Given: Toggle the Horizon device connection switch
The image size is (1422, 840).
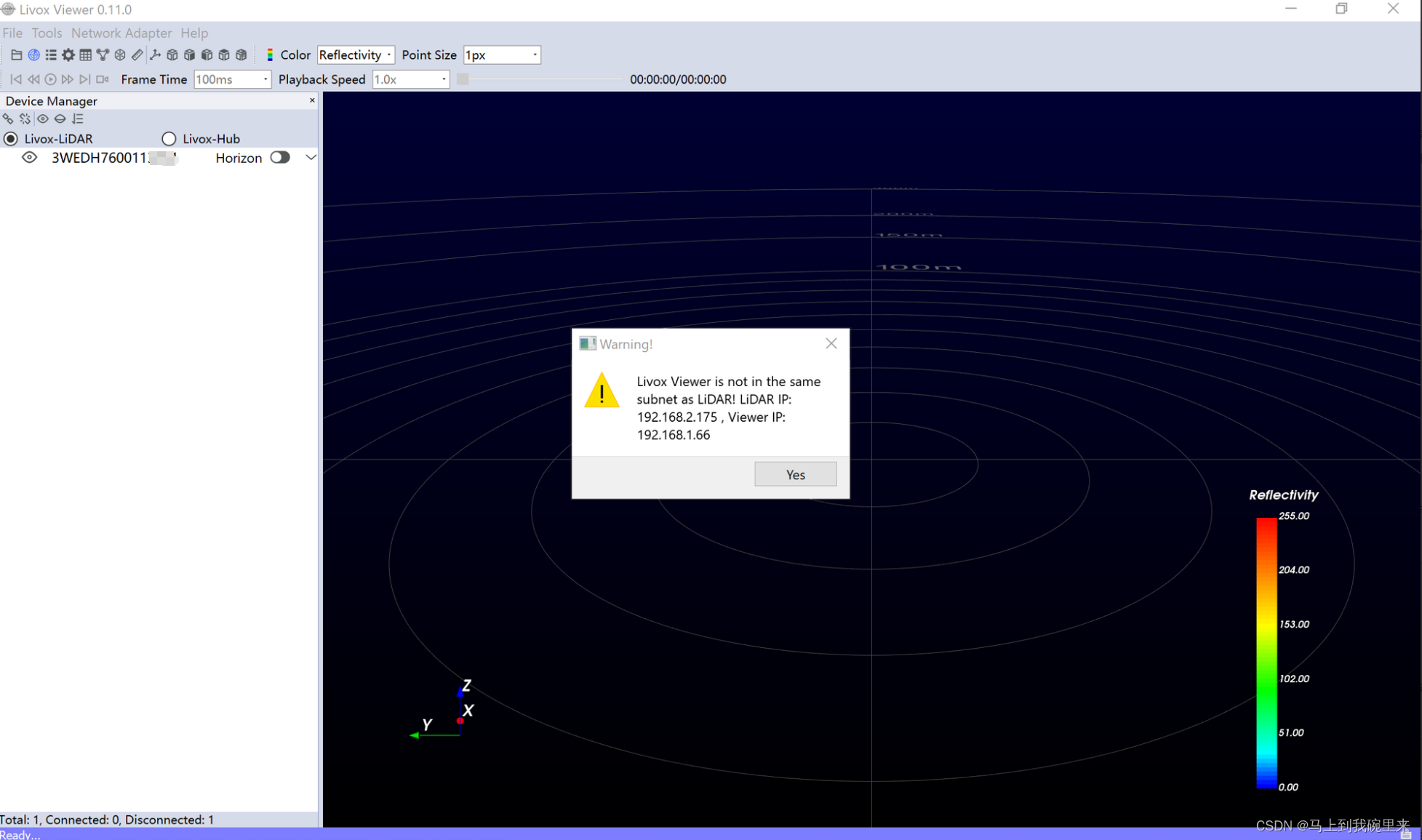Looking at the screenshot, I should [x=280, y=157].
